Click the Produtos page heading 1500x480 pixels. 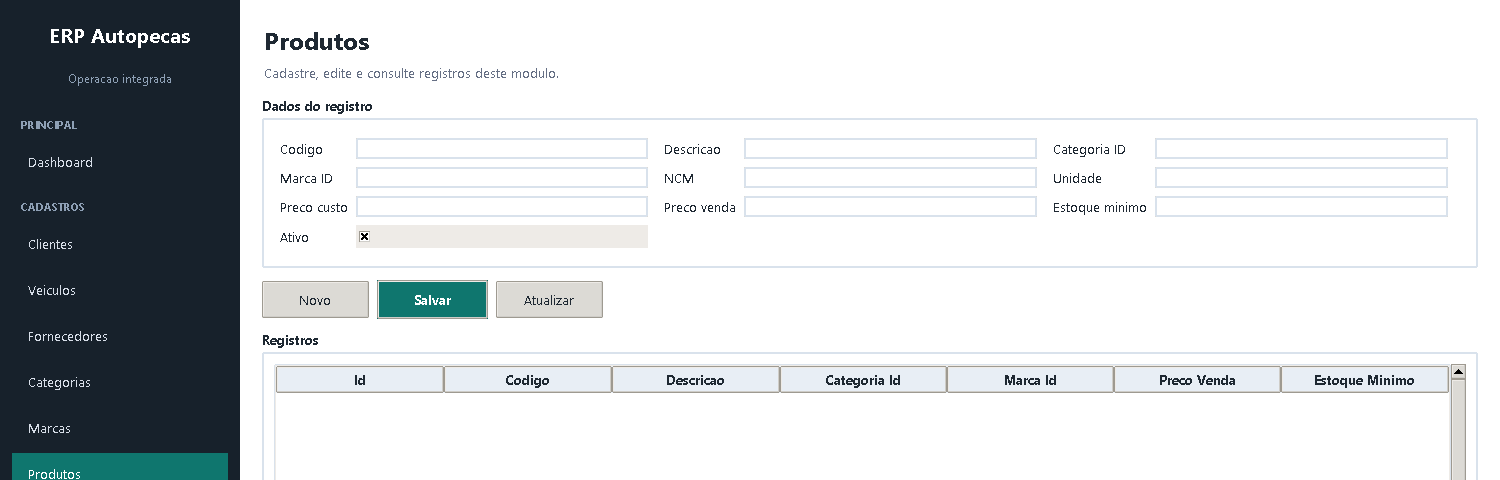(x=317, y=42)
